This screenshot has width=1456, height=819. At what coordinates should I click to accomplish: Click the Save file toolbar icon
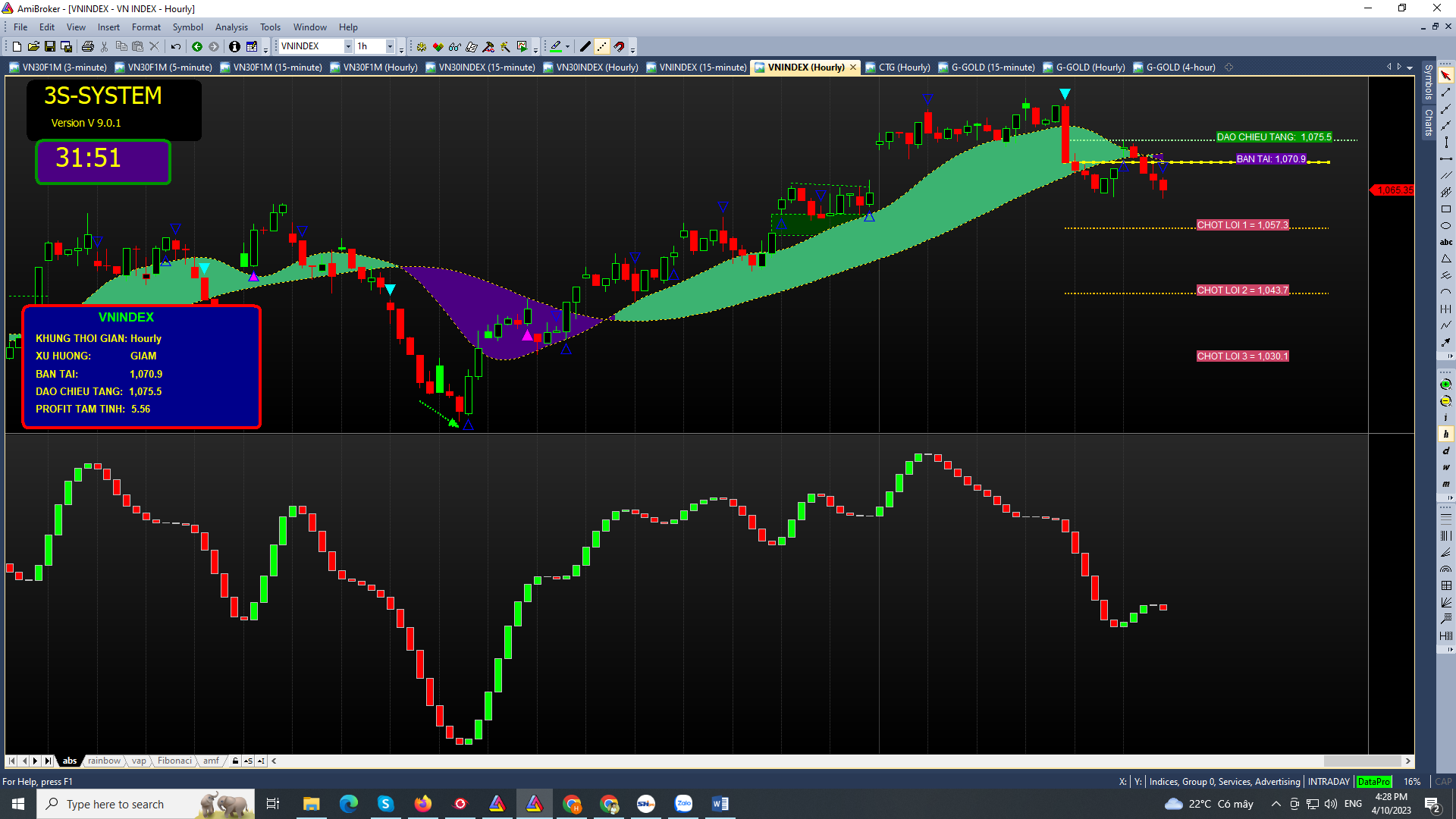[50, 46]
